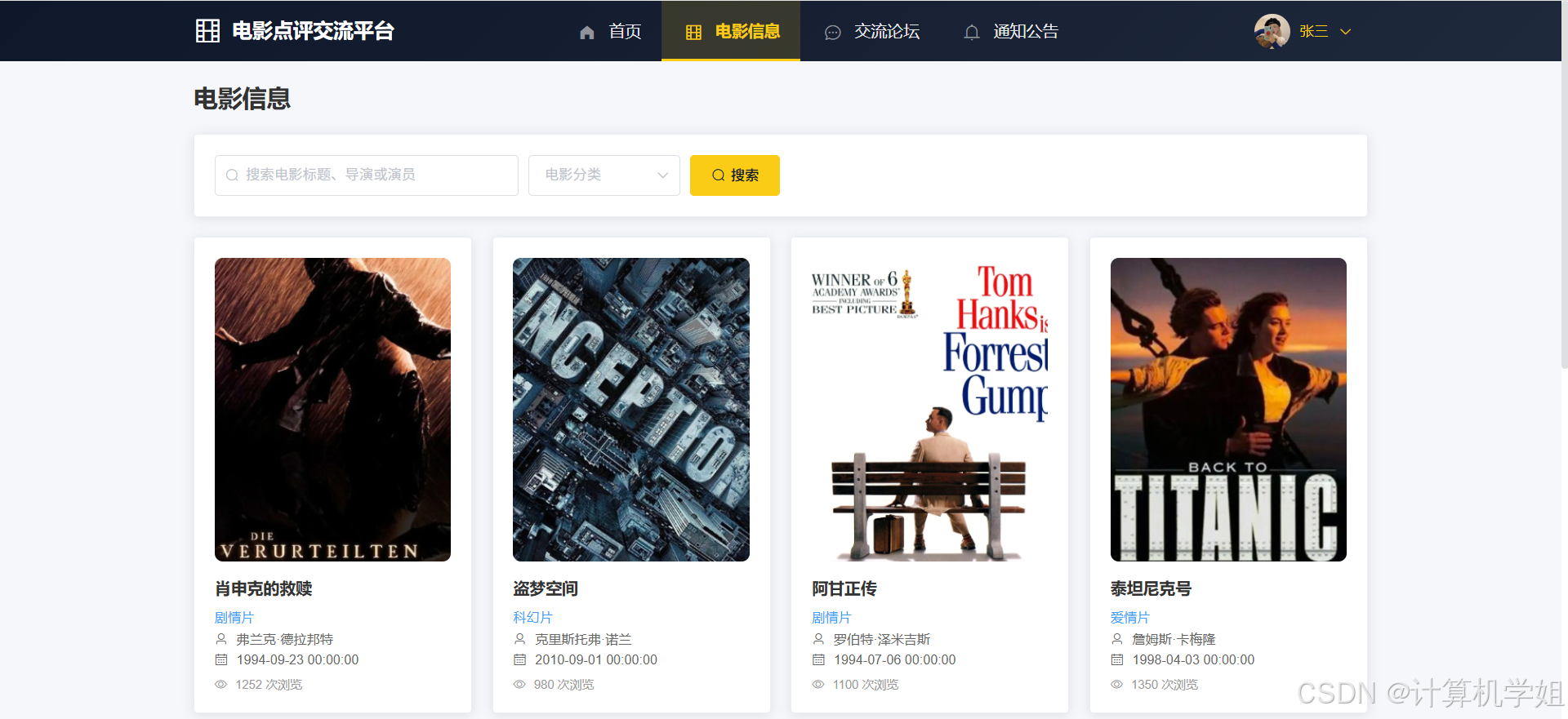Click the 科幻片 category tag
Screen dimensions: 1568x719
click(x=532, y=618)
